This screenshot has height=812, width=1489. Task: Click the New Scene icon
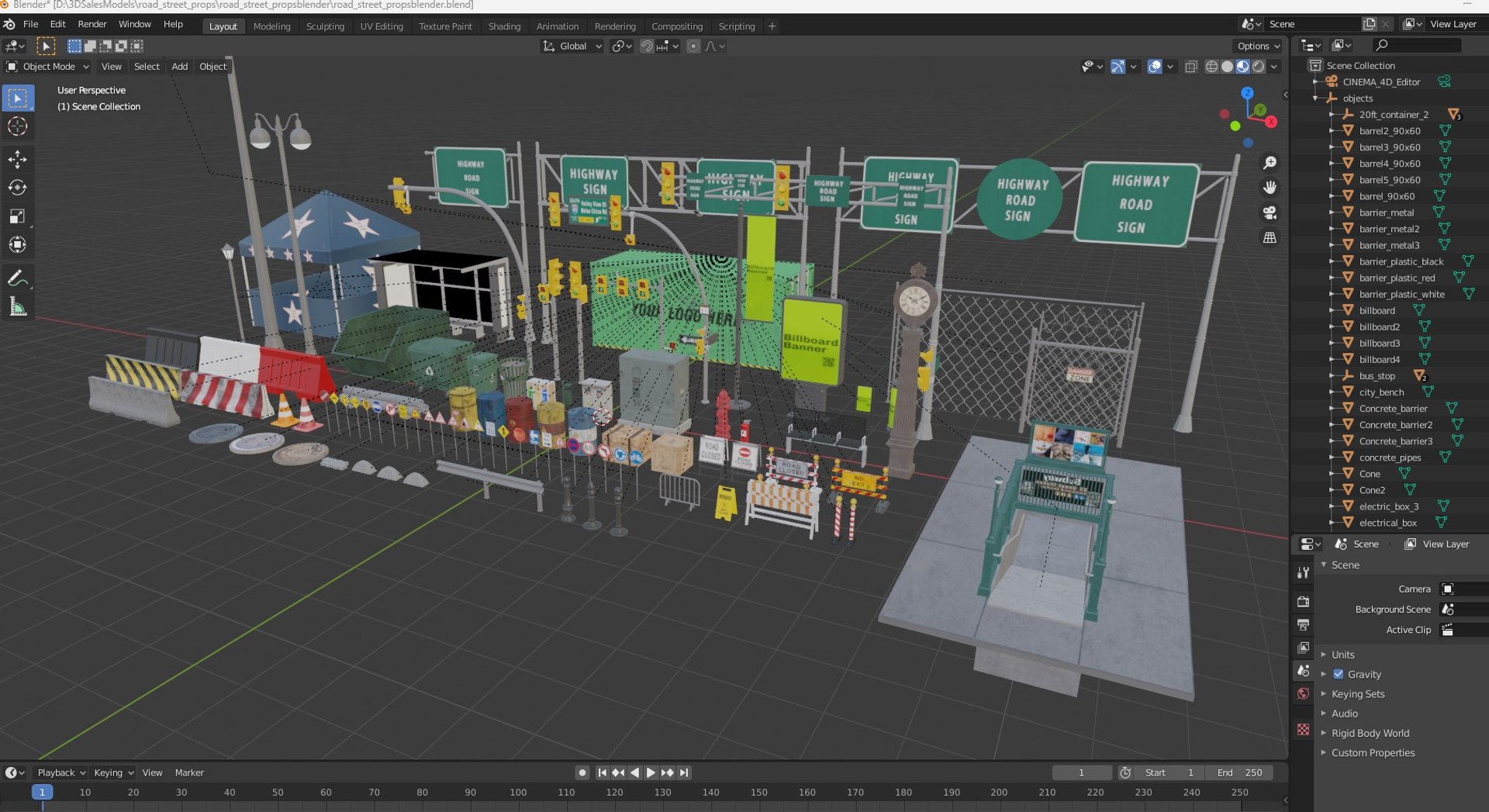pos(1370,24)
